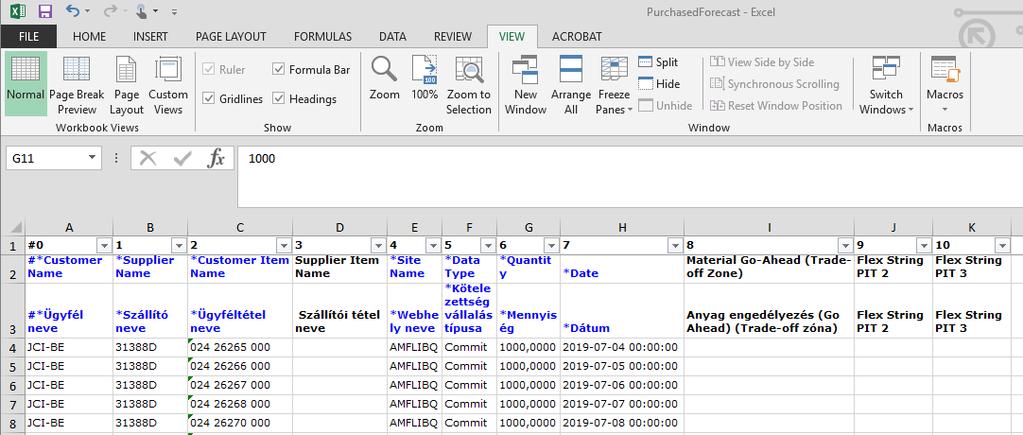Select cell with 024 26270 000

tap(240, 423)
